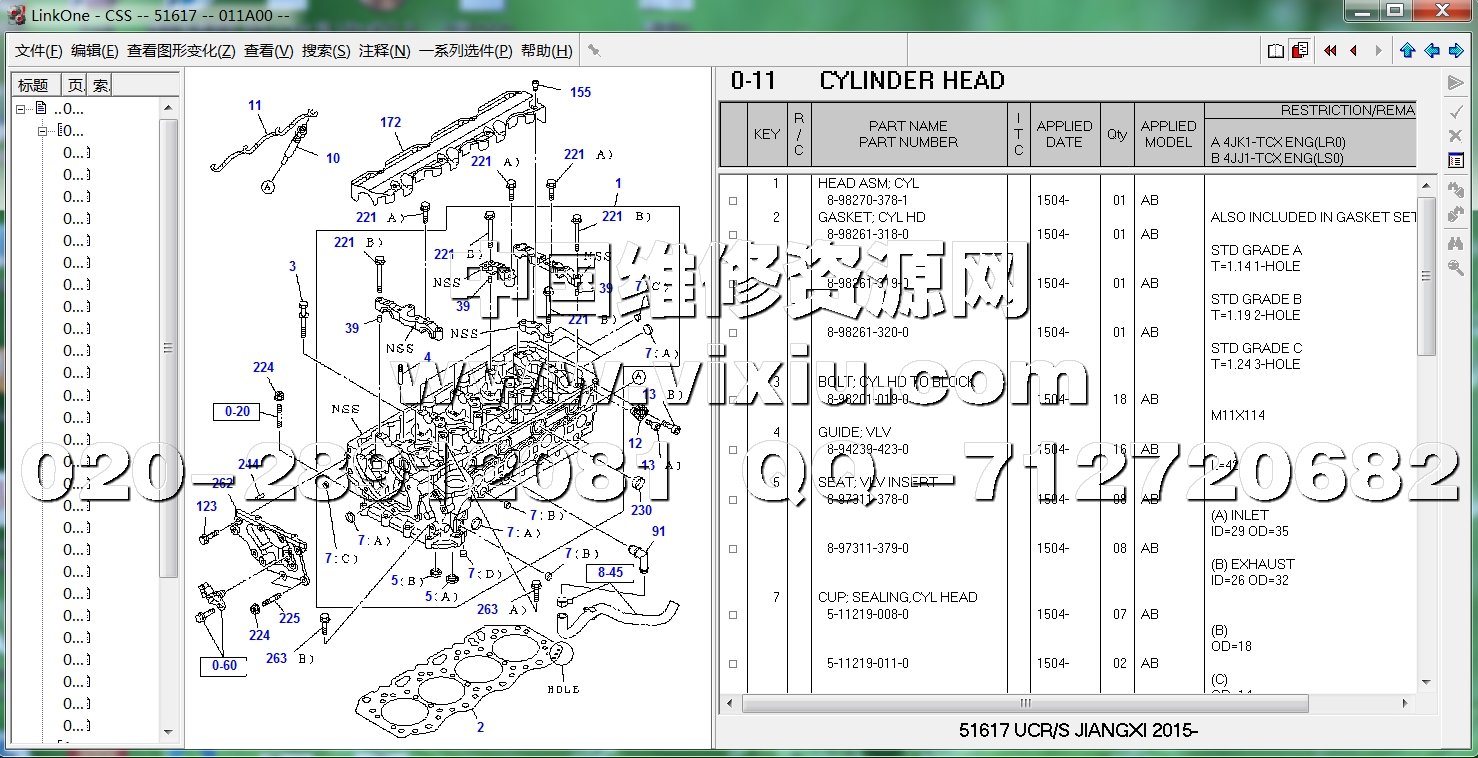Image resolution: width=1478 pixels, height=758 pixels.
Task: Open the 文件(F) menu
Action: [38, 51]
